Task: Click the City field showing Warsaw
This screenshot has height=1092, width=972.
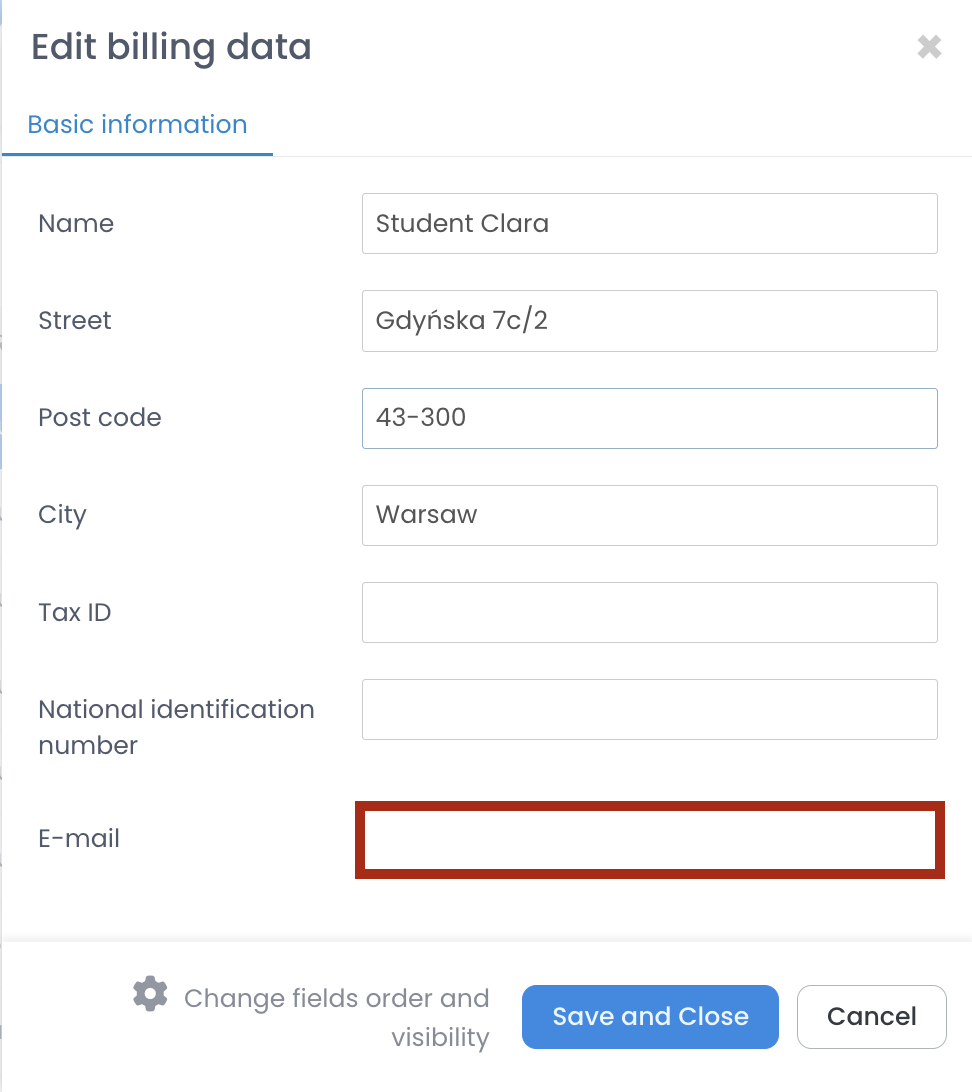Action: [649, 515]
